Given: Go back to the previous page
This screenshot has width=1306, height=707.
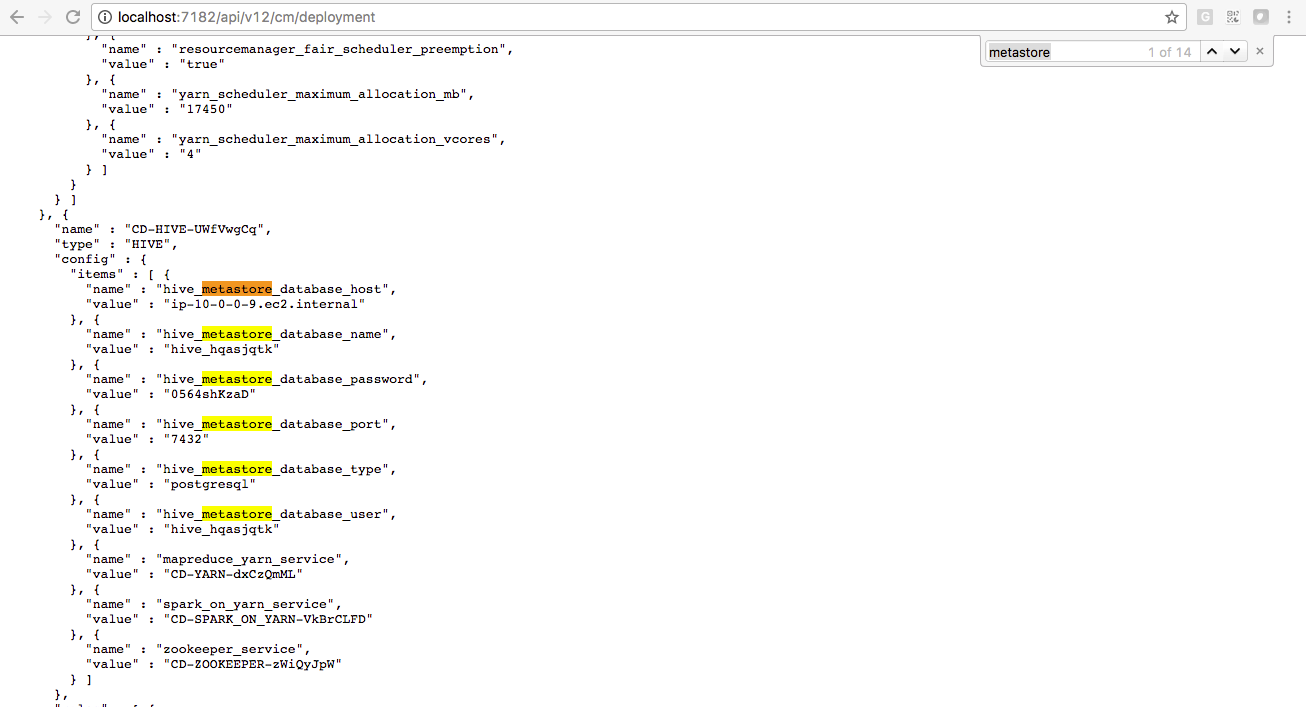Looking at the screenshot, I should tap(17, 17).
